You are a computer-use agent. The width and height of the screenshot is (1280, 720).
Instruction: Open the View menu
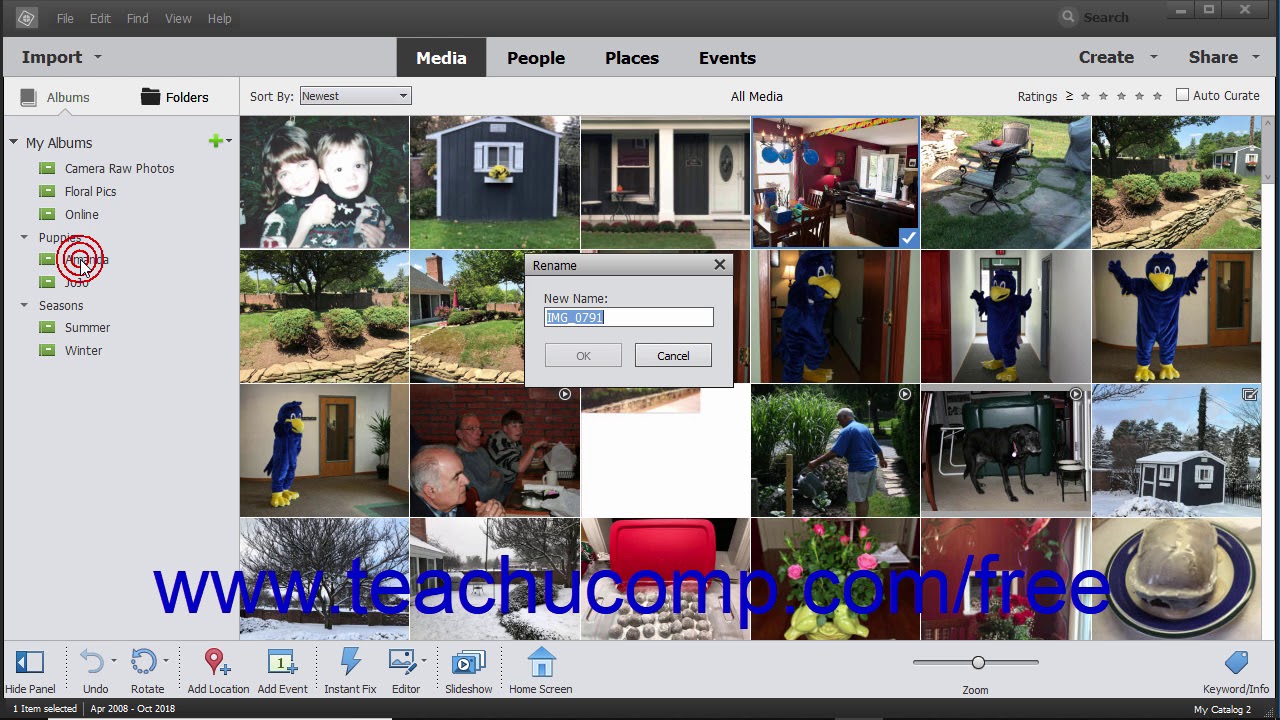click(178, 18)
